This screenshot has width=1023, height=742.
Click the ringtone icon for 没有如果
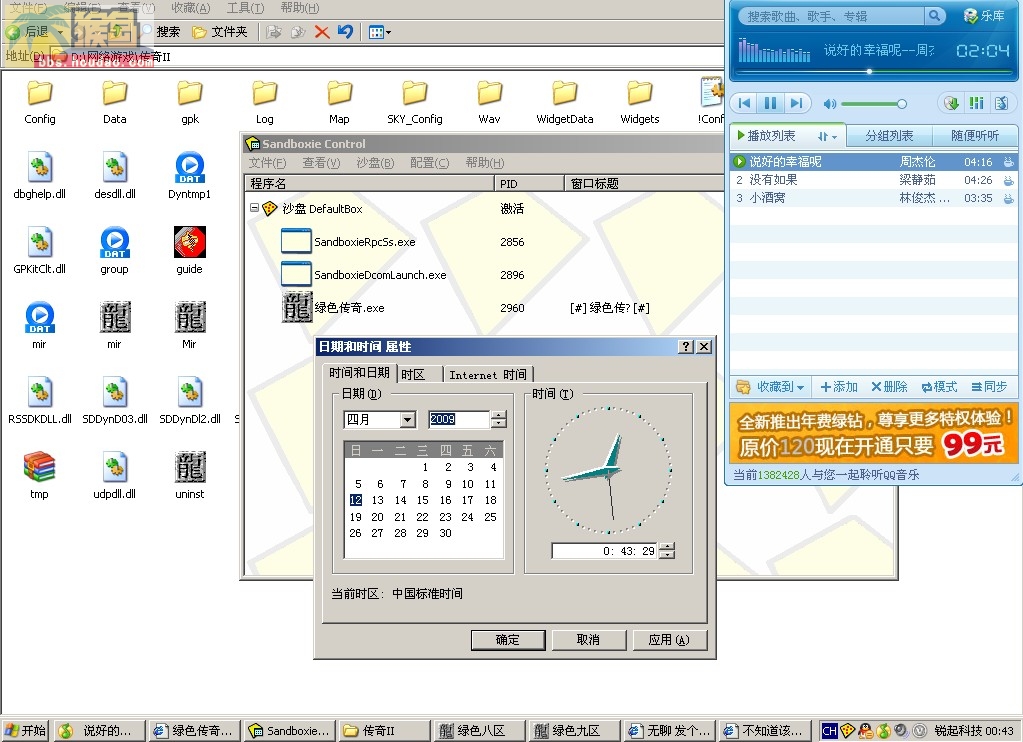(1008, 180)
